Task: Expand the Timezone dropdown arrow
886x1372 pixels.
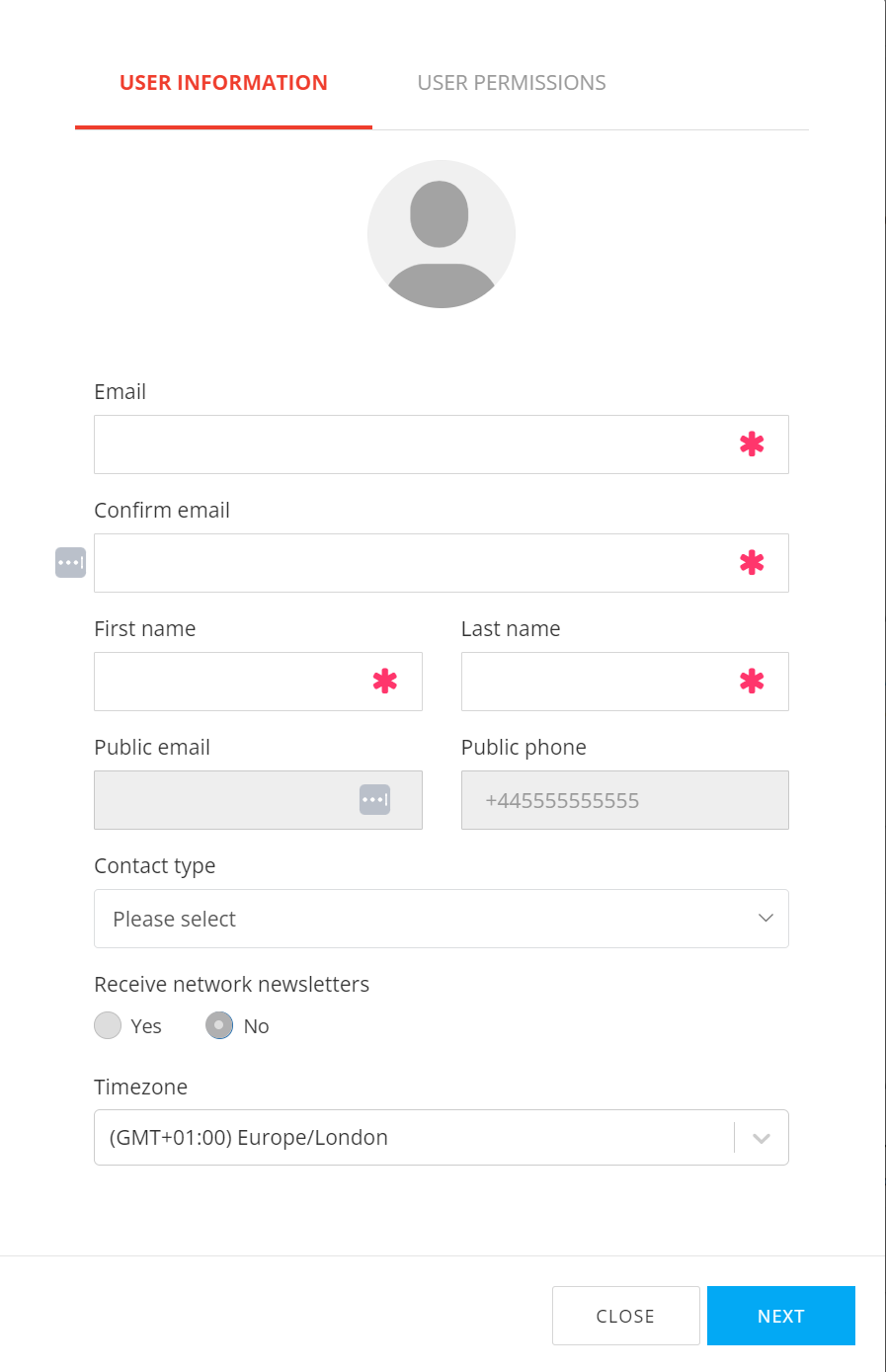Action: 761,1138
